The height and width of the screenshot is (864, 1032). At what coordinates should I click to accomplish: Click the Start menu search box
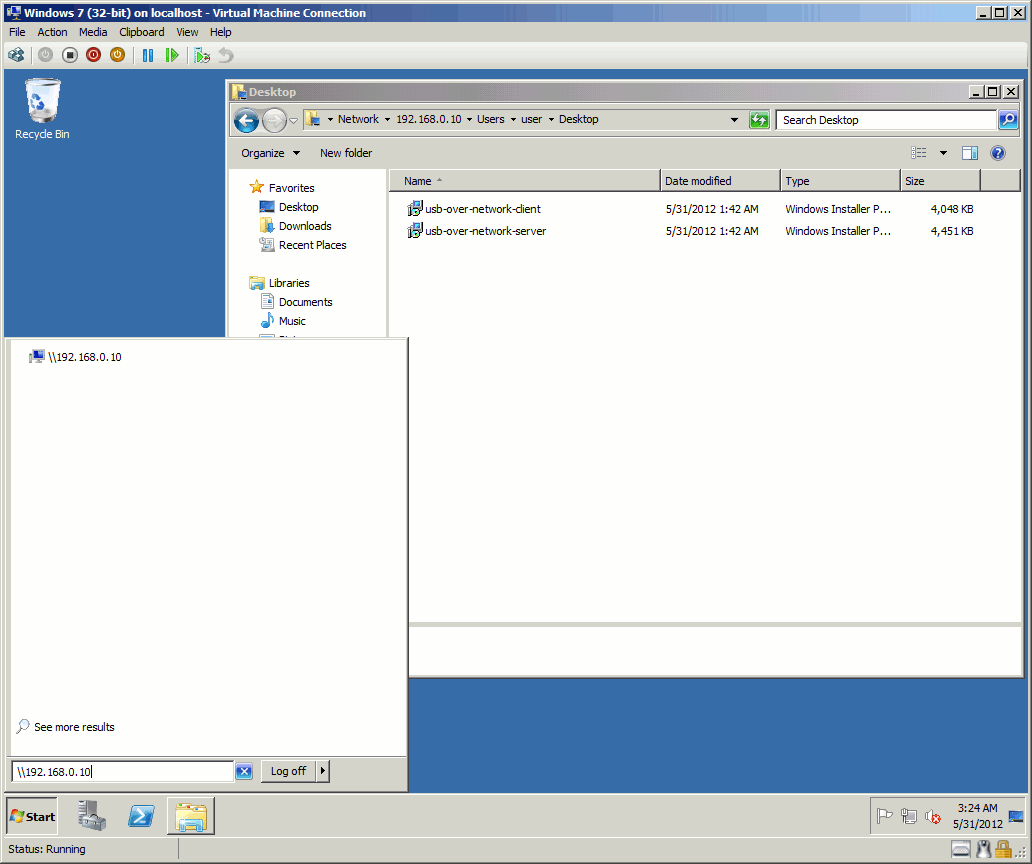122,771
